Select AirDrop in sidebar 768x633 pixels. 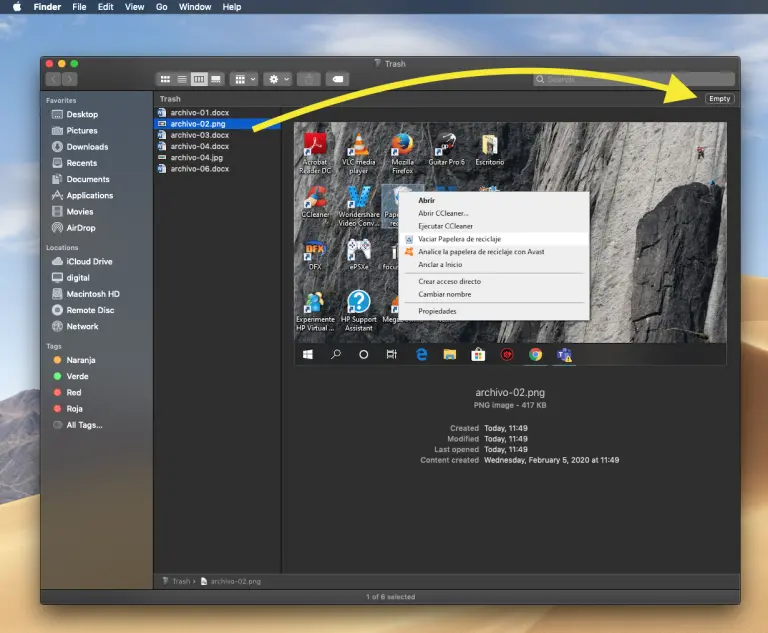83,228
